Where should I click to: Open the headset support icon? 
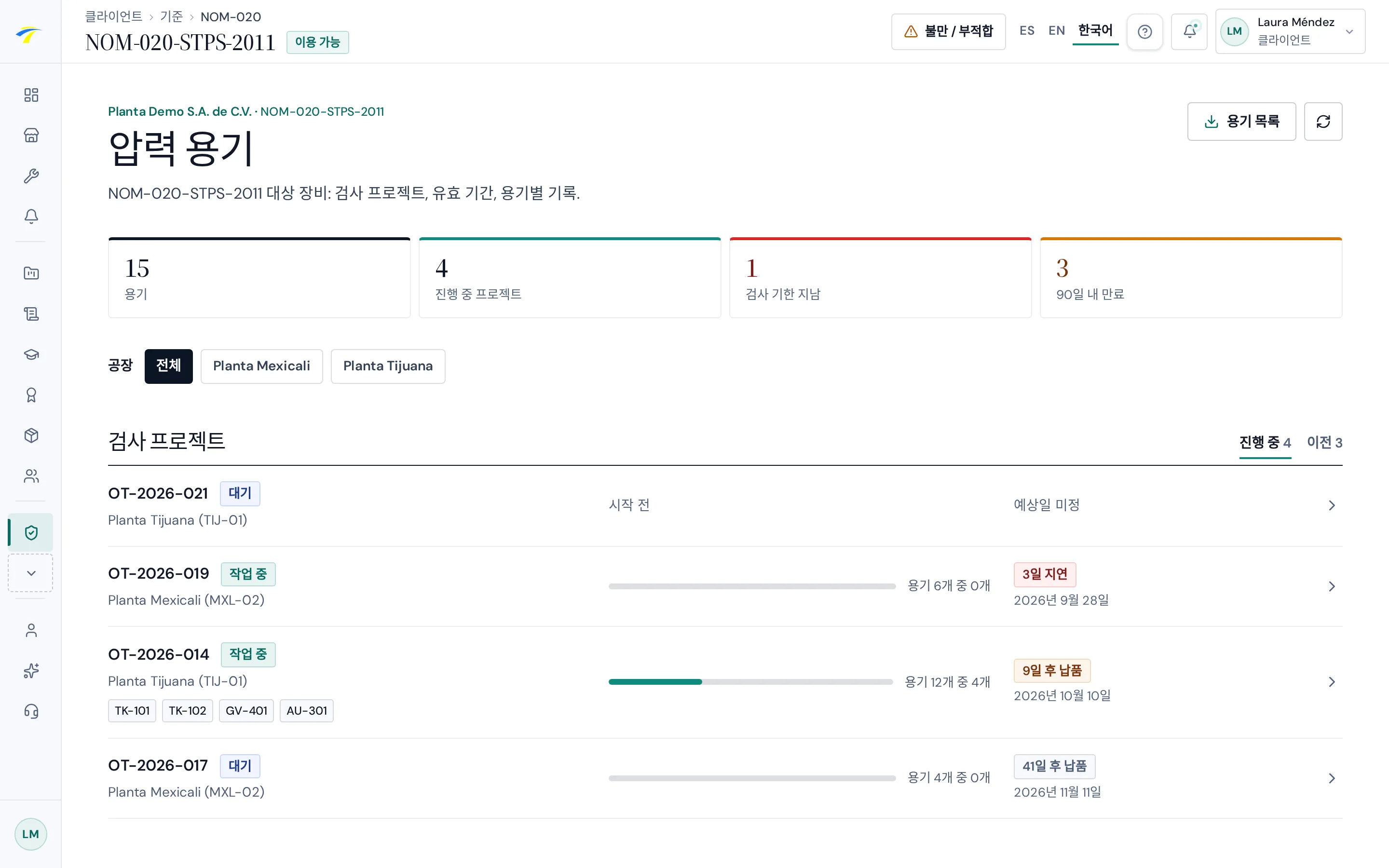pos(31,711)
